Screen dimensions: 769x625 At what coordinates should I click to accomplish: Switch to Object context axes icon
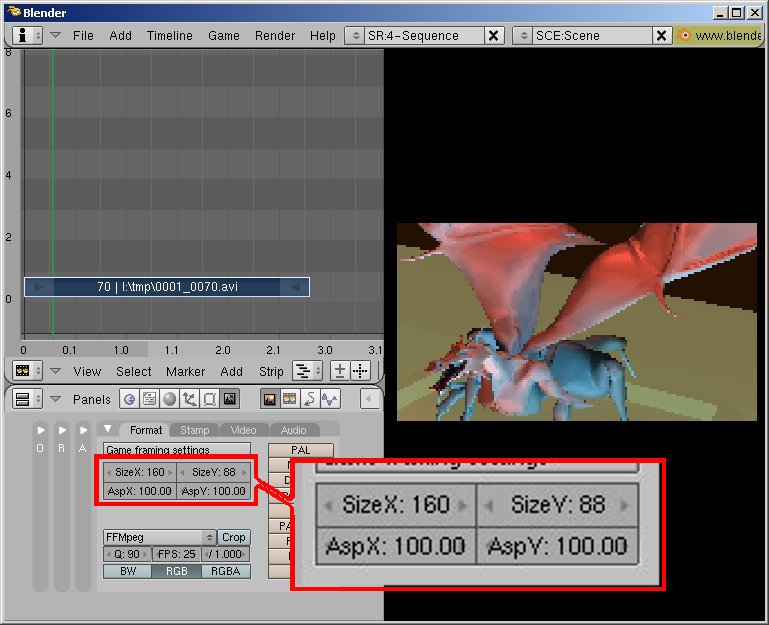(x=189, y=399)
